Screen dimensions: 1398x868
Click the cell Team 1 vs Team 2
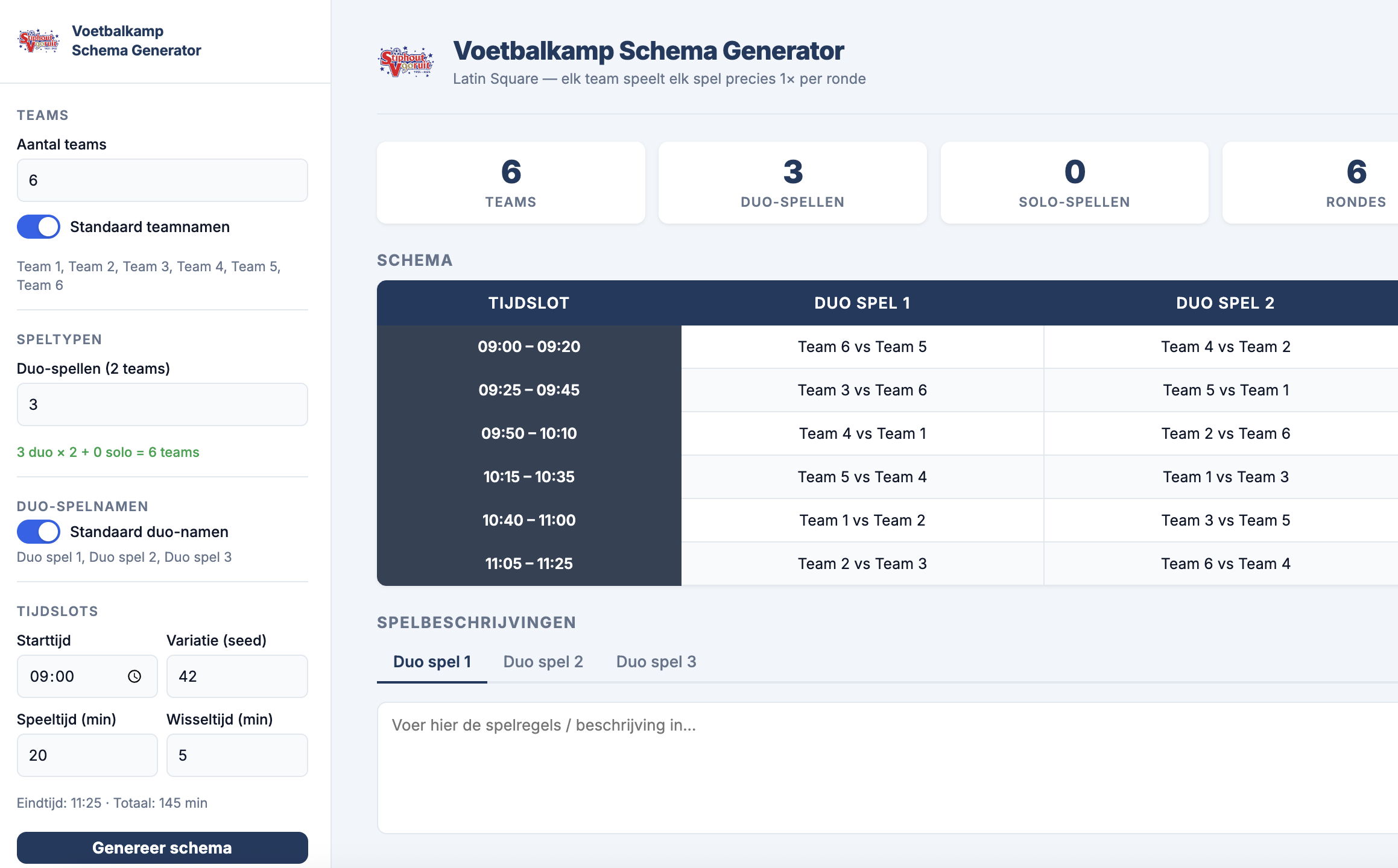tap(862, 520)
